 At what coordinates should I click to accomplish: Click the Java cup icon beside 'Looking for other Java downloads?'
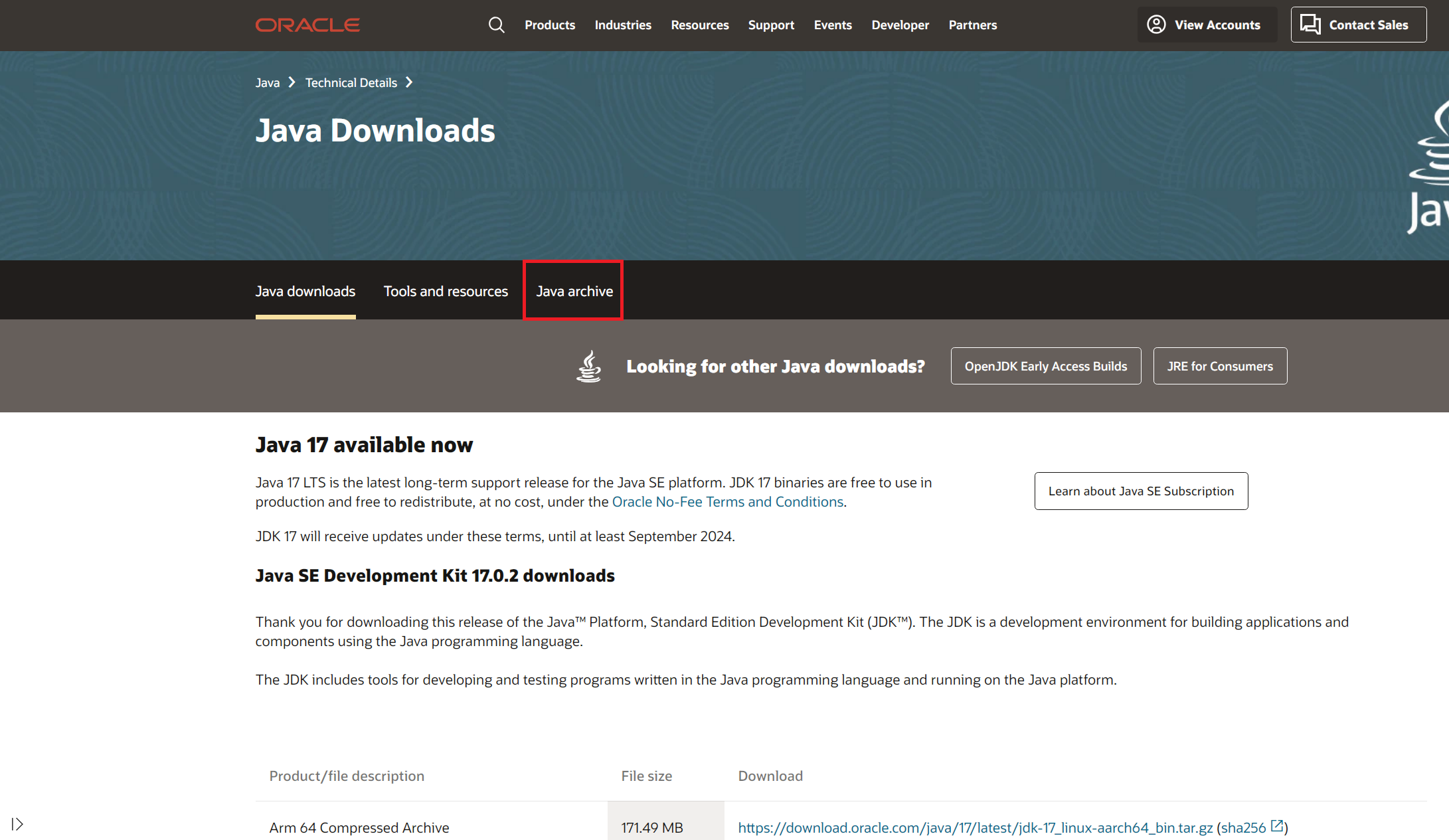point(588,367)
